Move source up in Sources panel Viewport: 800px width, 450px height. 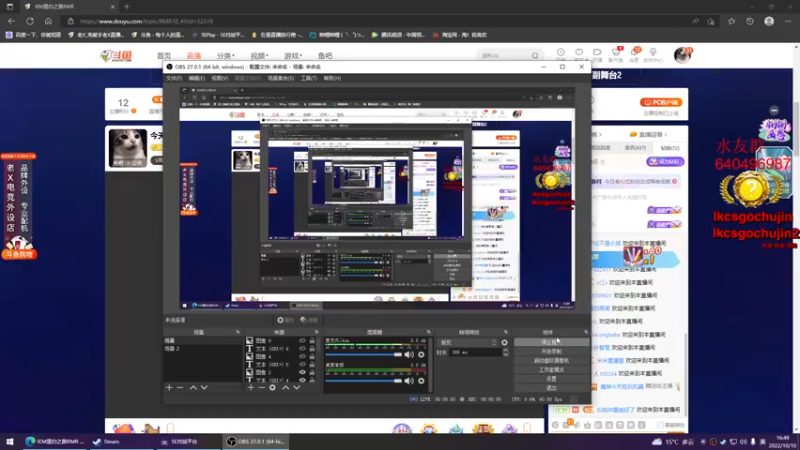(285, 388)
